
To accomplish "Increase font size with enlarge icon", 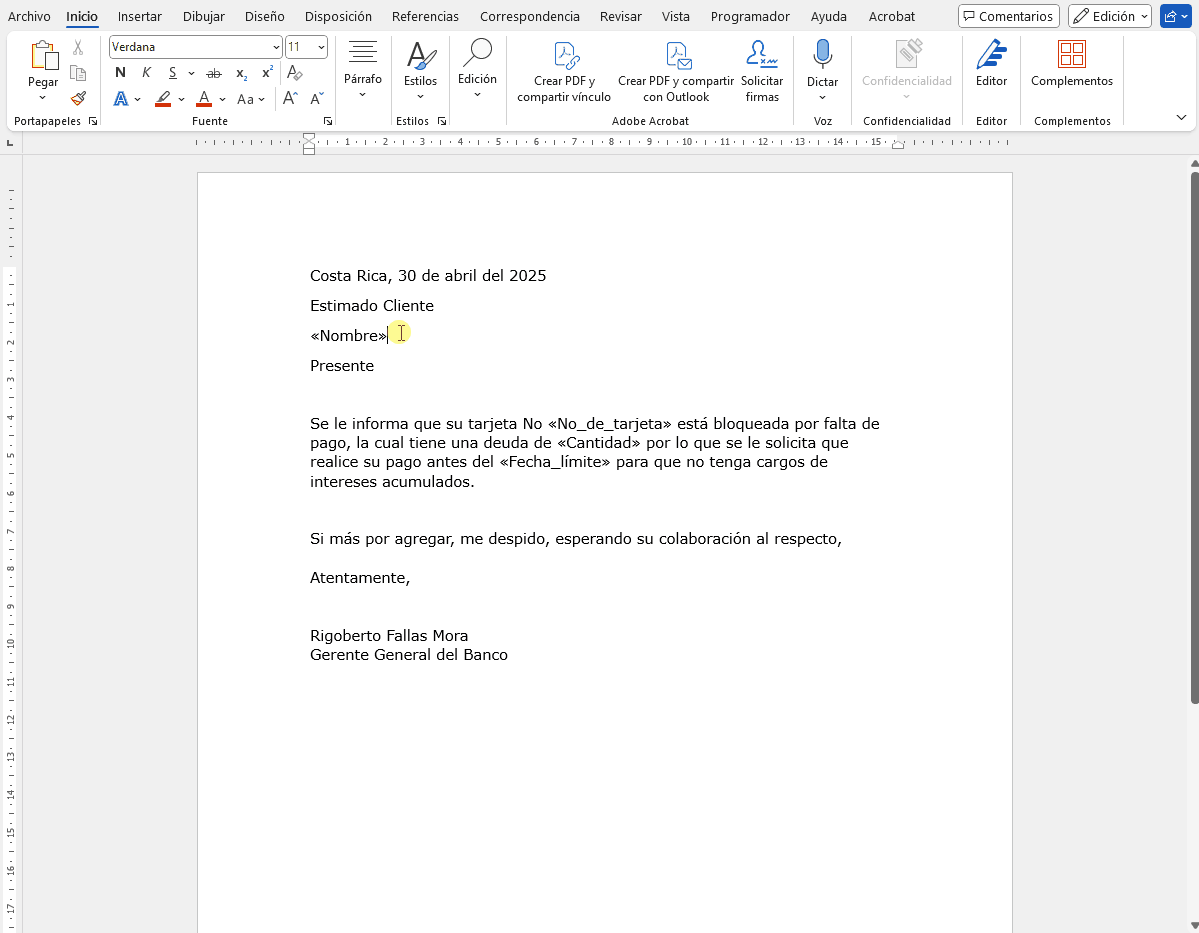I will pyautogui.click(x=290, y=98).
